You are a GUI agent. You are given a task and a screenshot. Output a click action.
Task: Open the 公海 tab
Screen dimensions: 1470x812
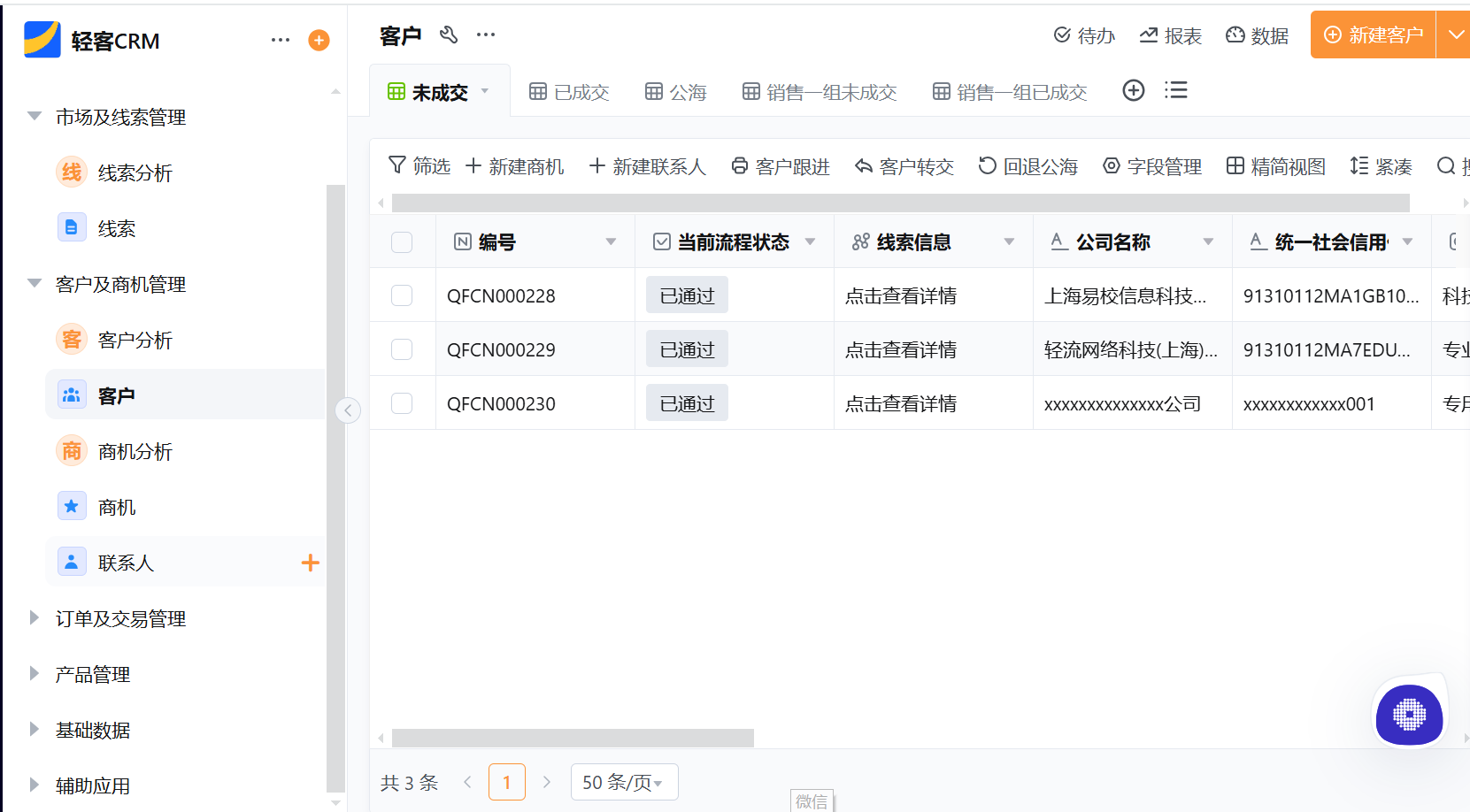(x=675, y=91)
